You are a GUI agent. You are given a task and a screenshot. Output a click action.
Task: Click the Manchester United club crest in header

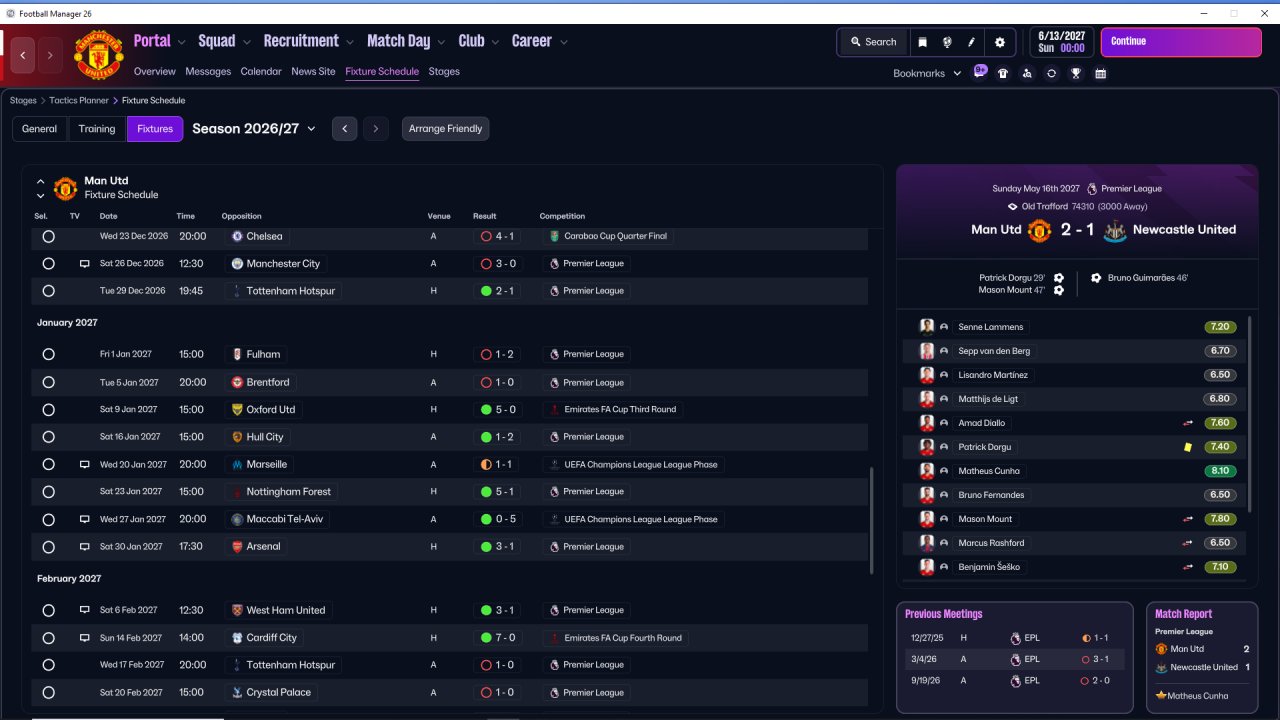point(98,55)
